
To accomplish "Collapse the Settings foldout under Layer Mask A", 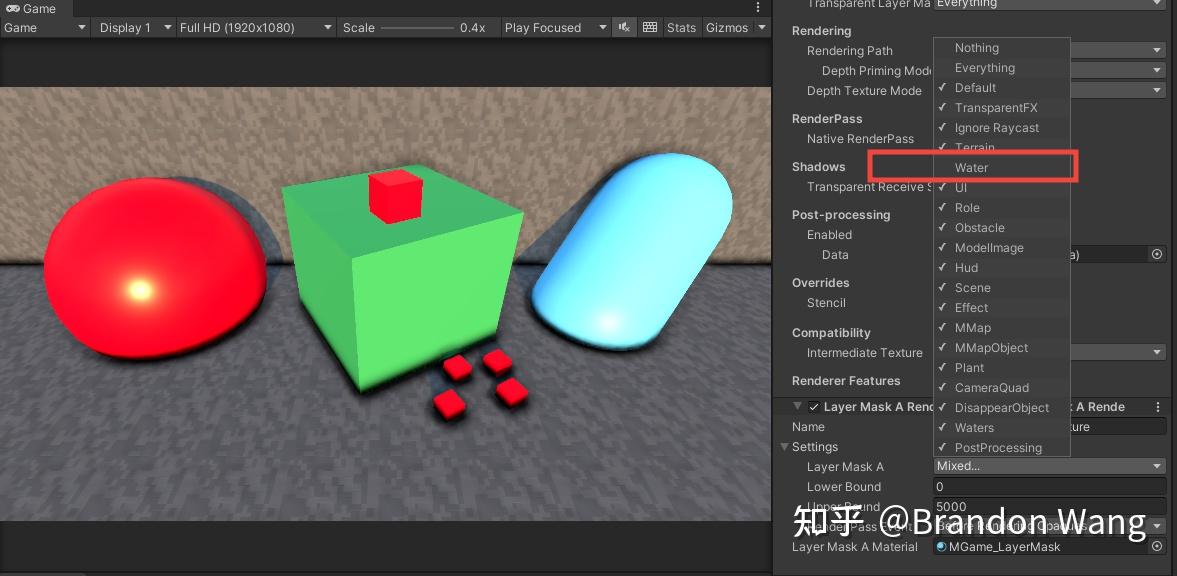I will [787, 447].
